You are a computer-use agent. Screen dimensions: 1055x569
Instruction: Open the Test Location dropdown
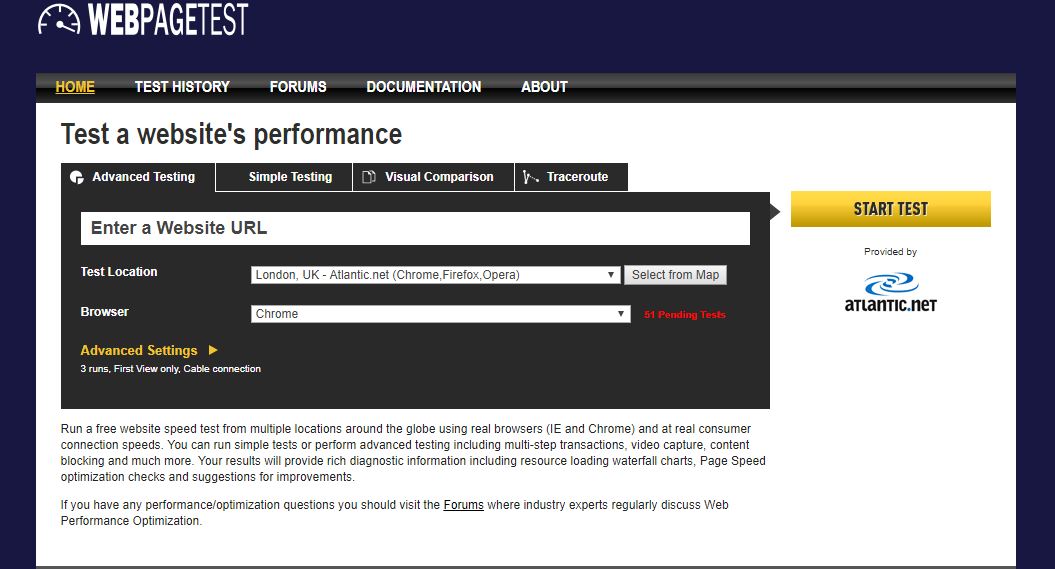[435, 275]
